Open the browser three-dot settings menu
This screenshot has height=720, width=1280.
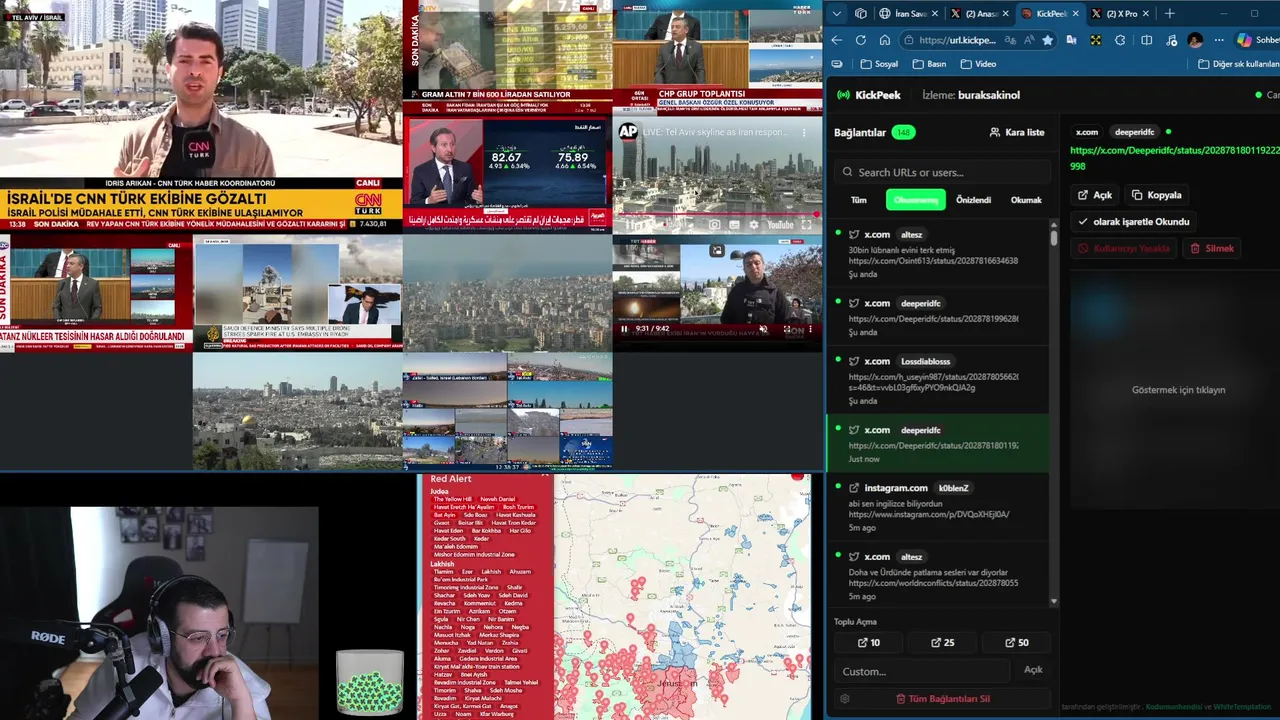[x=1219, y=40]
